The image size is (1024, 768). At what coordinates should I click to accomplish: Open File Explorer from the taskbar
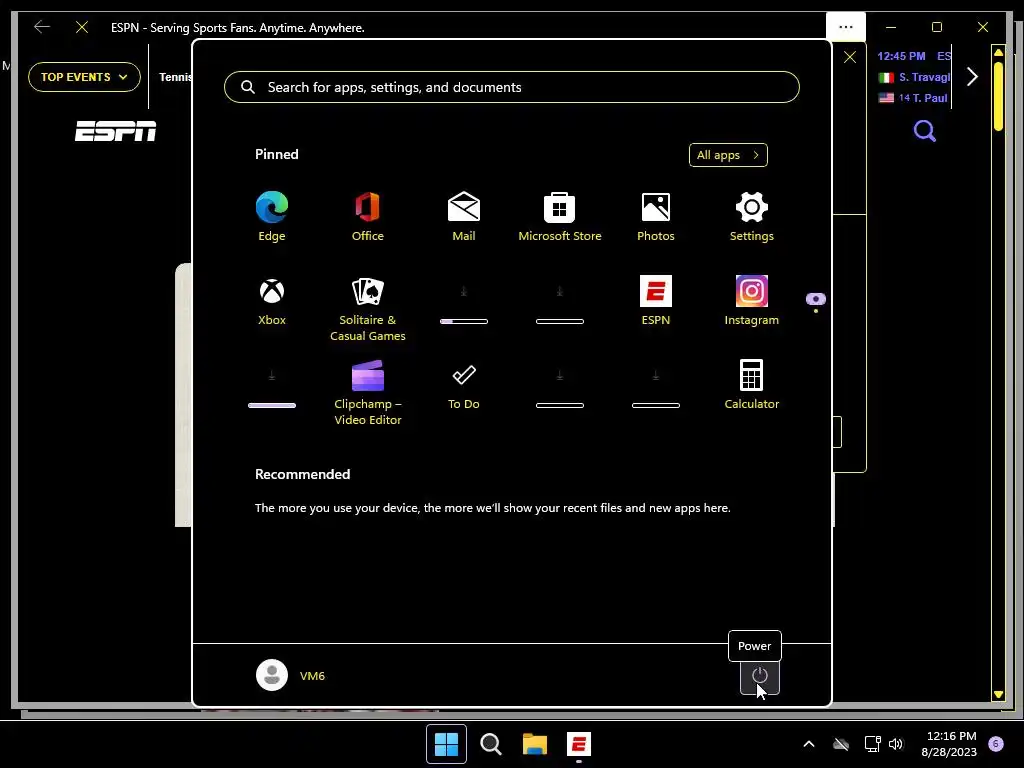click(x=535, y=744)
